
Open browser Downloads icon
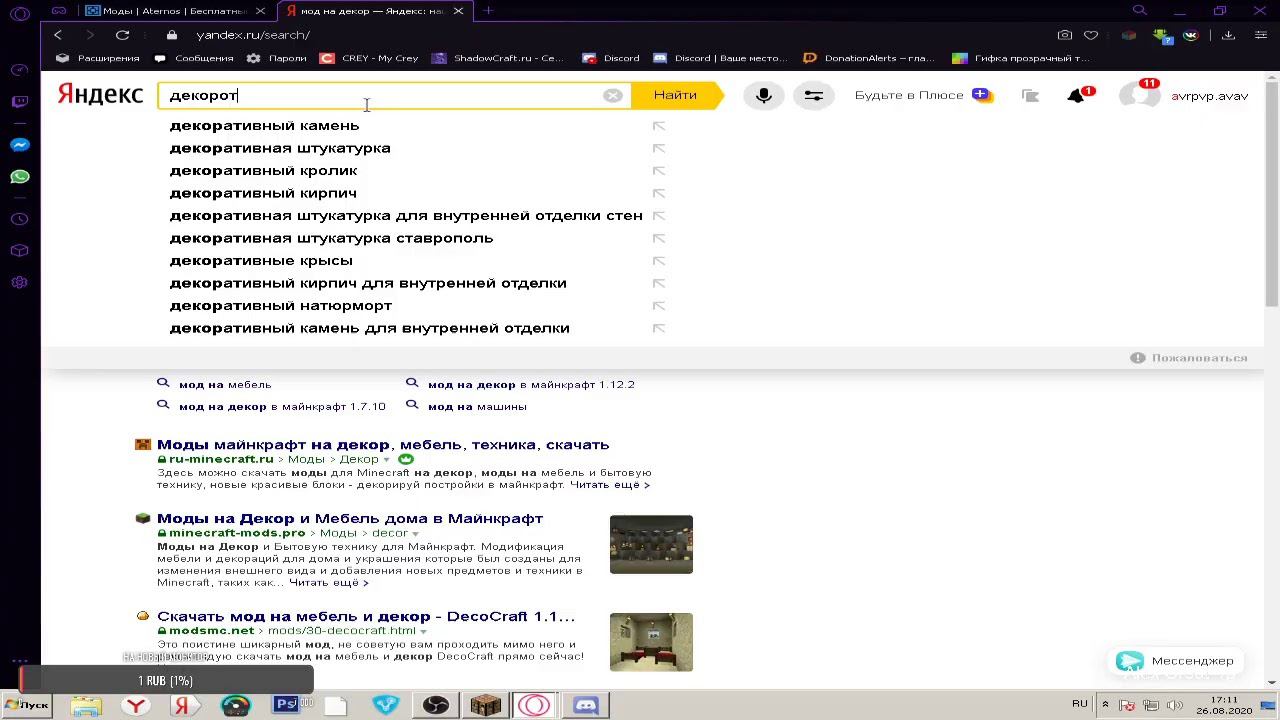(1228, 35)
